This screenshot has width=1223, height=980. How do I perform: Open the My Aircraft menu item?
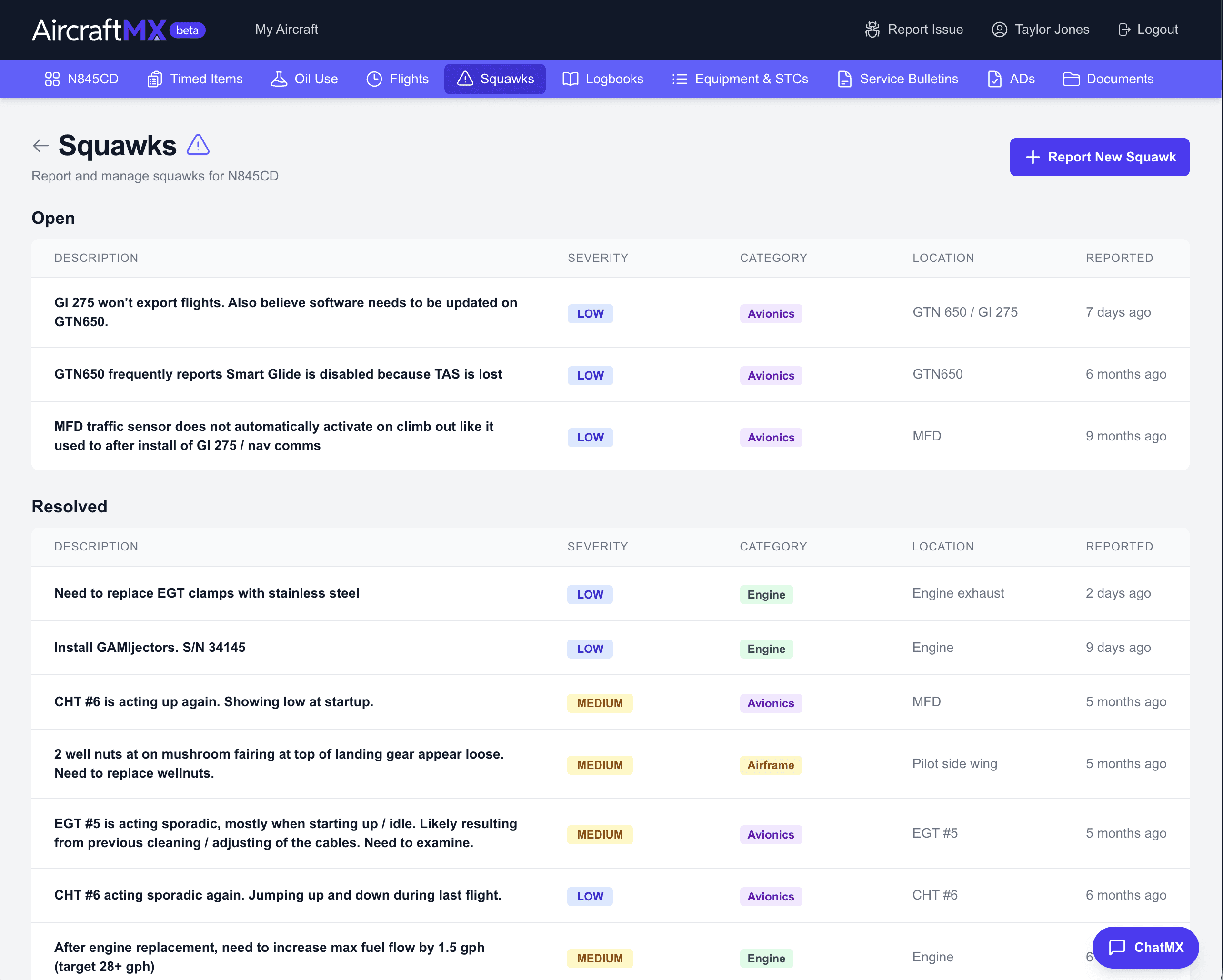[x=287, y=29]
